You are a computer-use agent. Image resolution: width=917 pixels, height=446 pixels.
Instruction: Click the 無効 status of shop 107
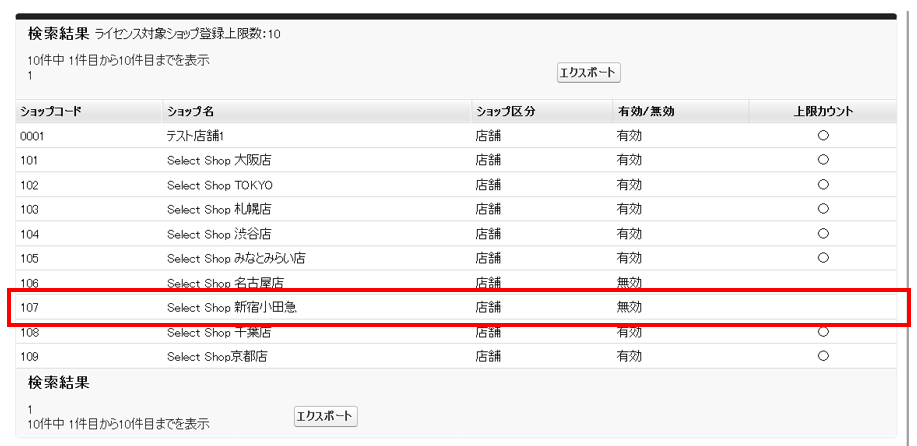point(629,307)
